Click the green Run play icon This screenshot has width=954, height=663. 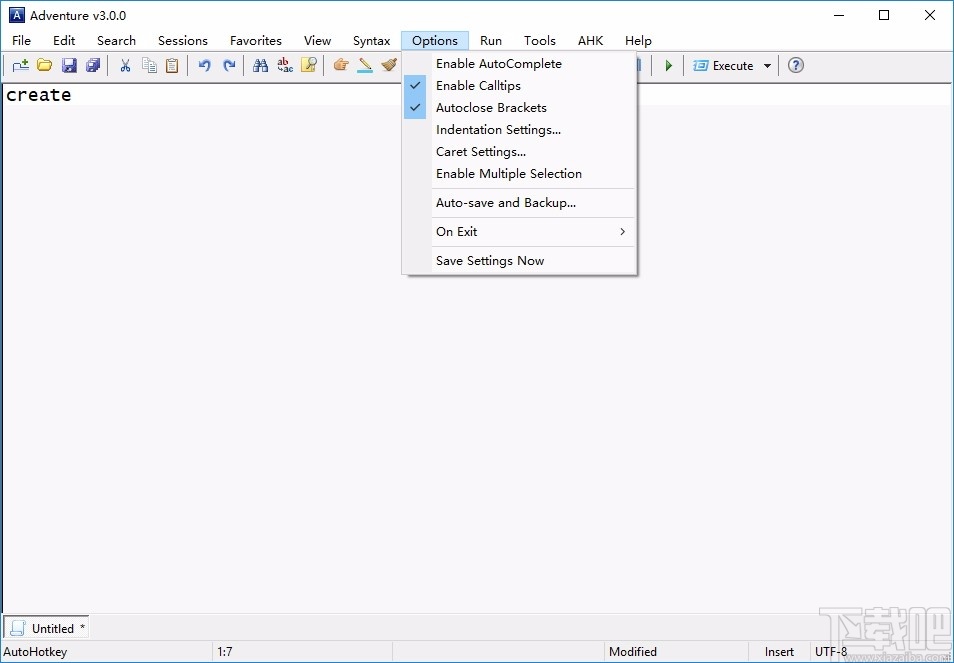pos(669,66)
